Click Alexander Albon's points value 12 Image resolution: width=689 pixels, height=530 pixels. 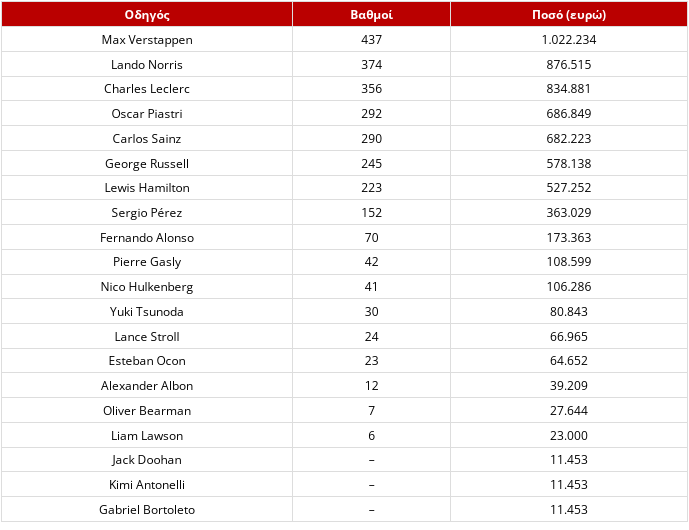click(371, 386)
